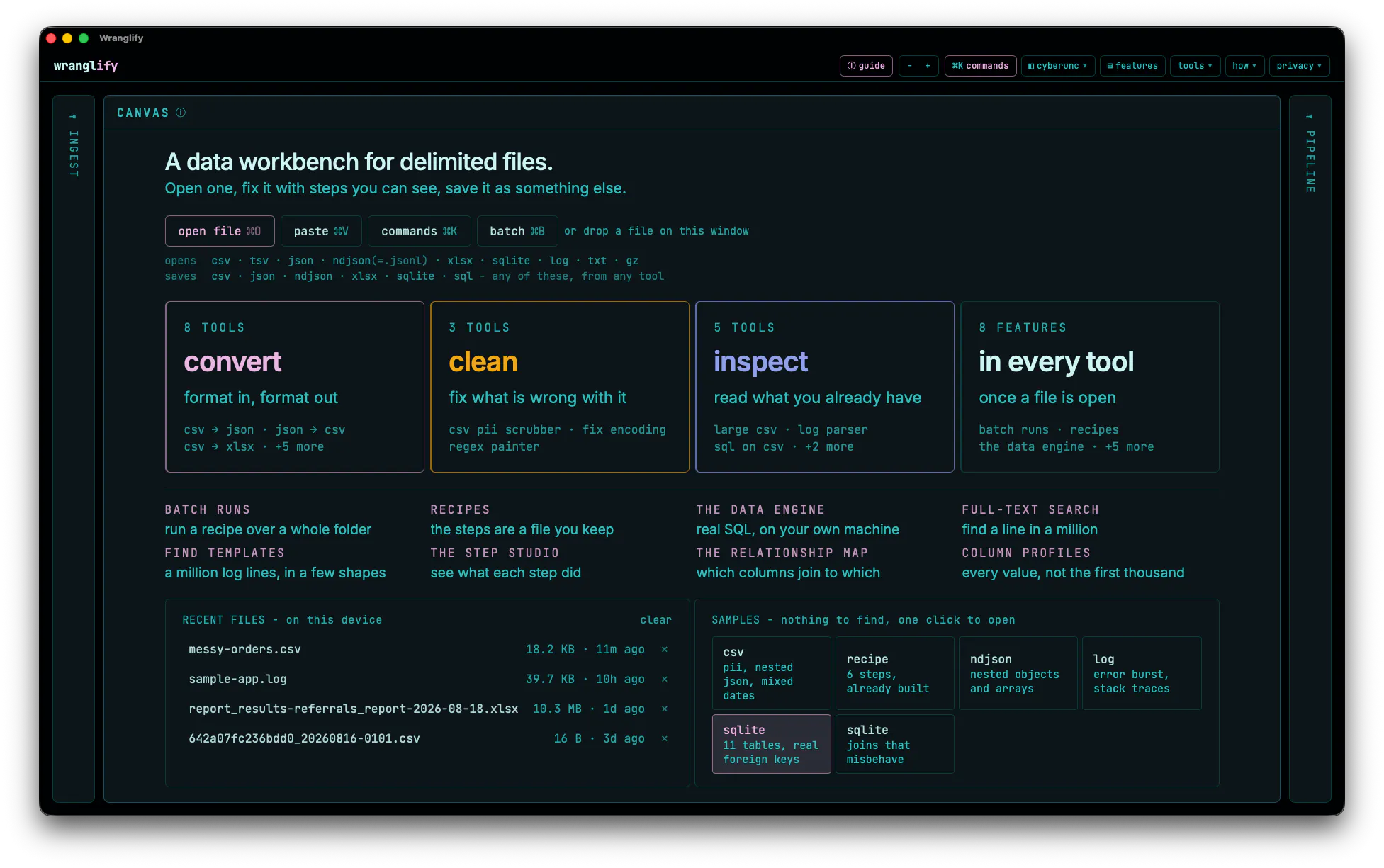1384x868 pixels.
Task: Open the ⌘K commands palette in the top bar
Action: (x=980, y=66)
